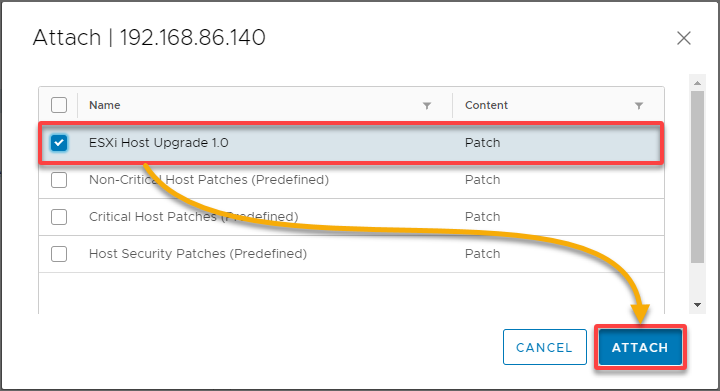The image size is (720, 391).
Task: Click the scrollbar up arrow
Action: pyautogui.click(x=698, y=83)
